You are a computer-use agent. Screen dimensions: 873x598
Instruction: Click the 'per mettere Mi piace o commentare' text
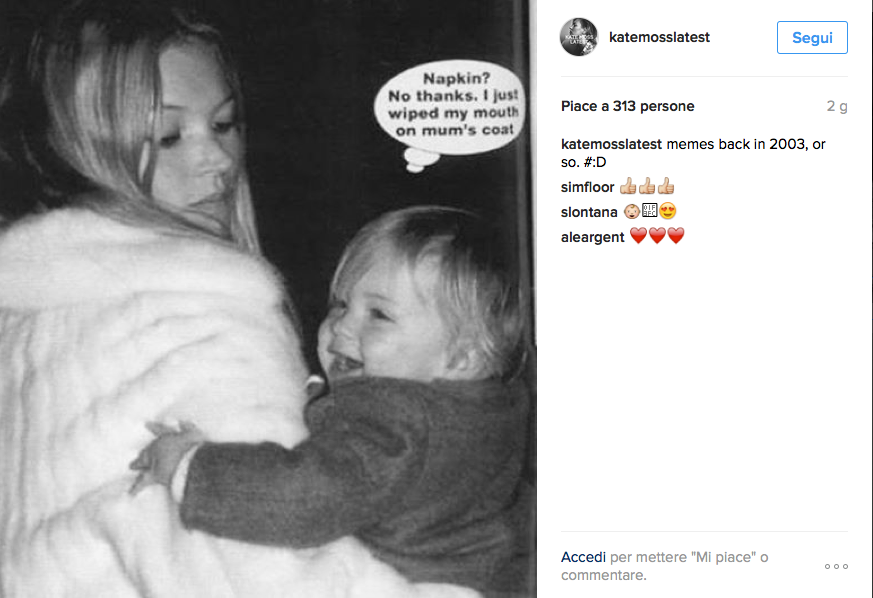(x=665, y=566)
